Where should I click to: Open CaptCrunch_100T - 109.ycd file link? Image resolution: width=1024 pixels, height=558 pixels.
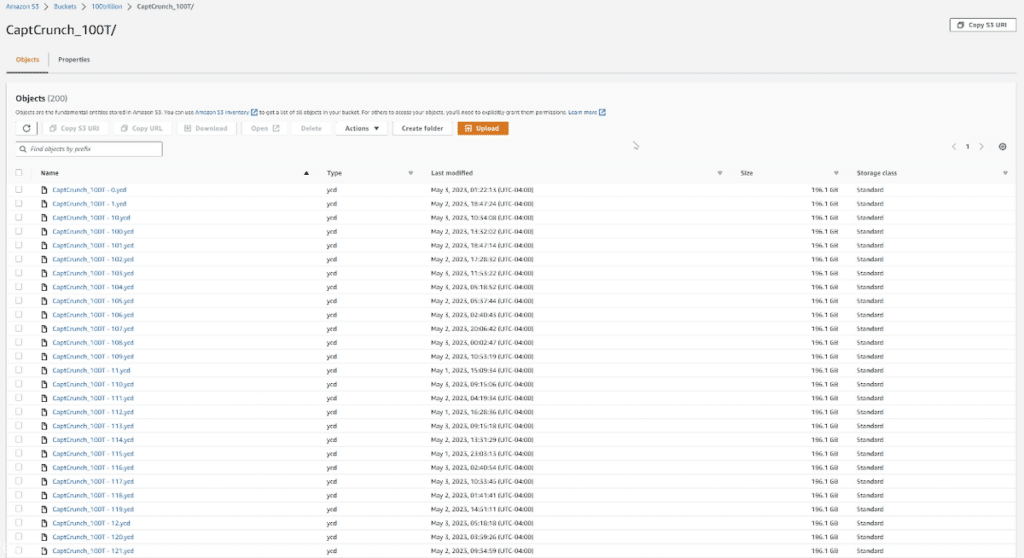click(x=93, y=356)
